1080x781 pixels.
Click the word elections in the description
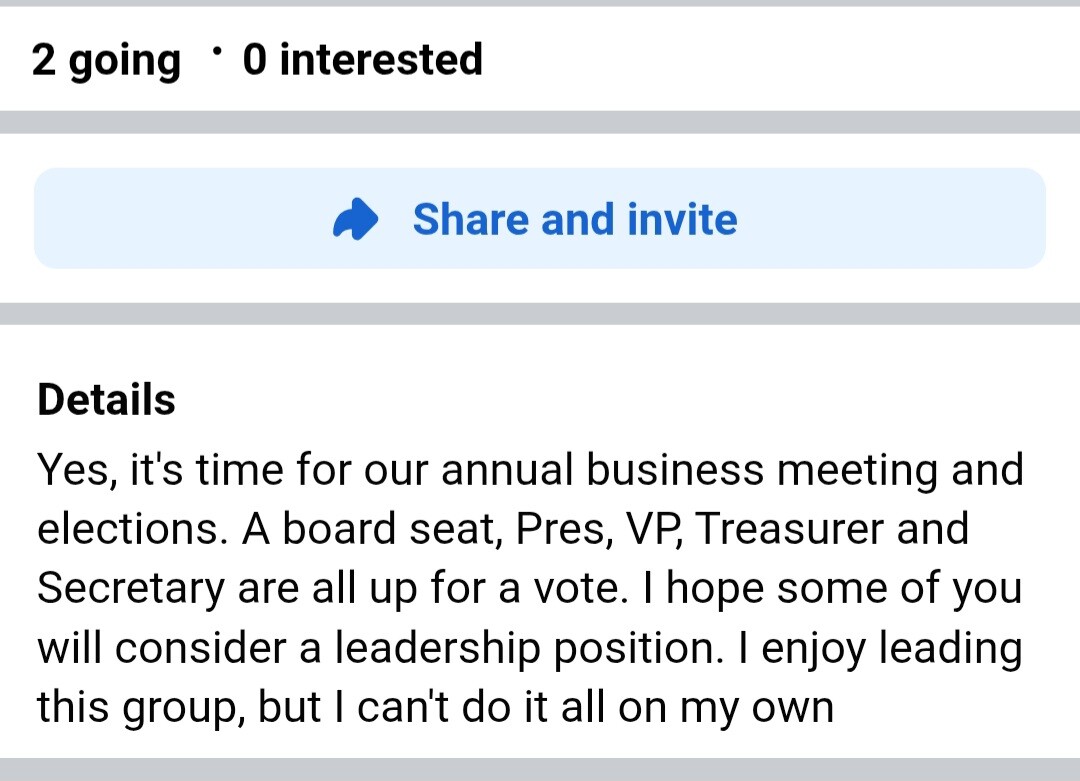pos(131,529)
